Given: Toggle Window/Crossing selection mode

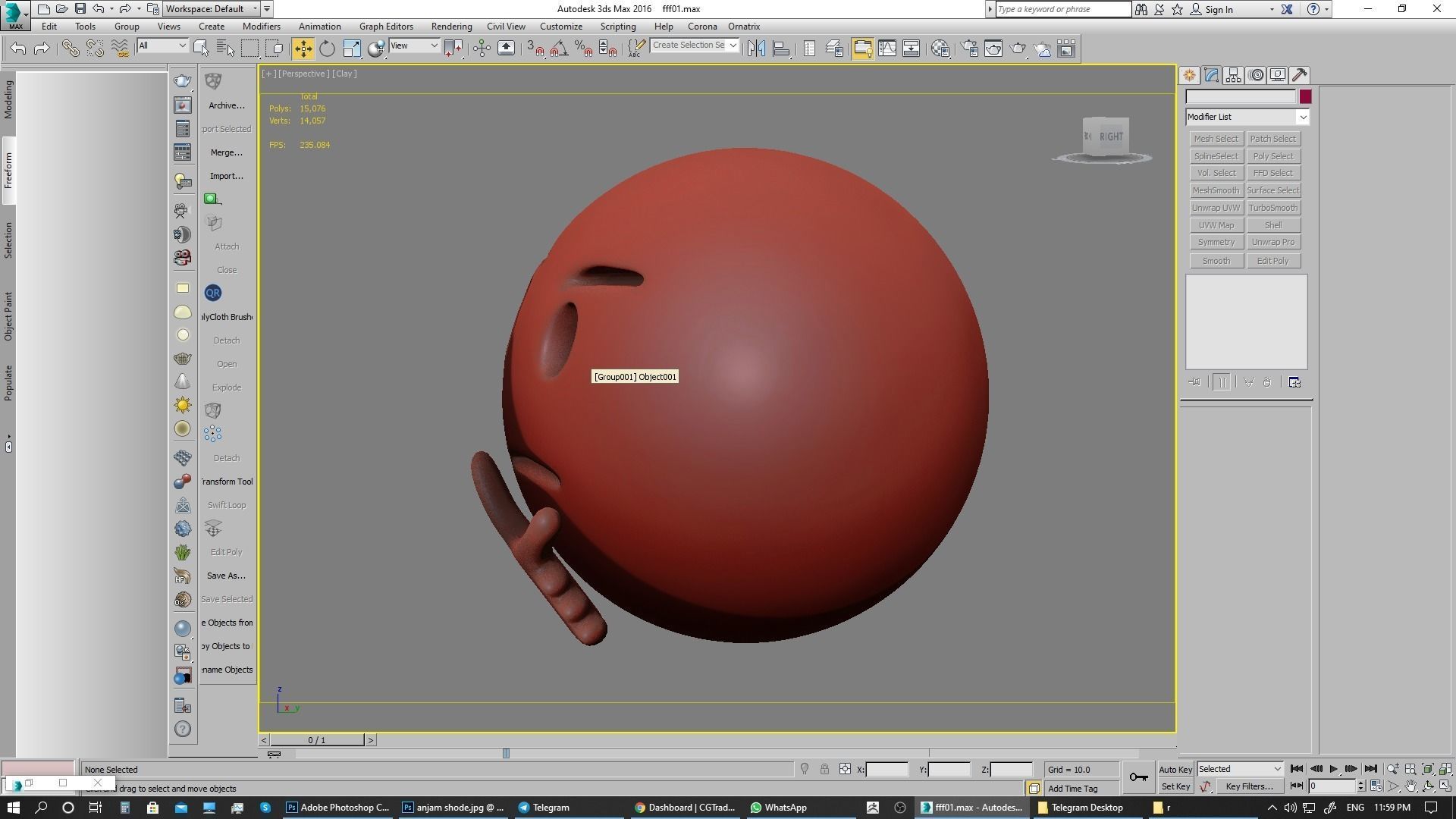Looking at the screenshot, I should tap(275, 49).
